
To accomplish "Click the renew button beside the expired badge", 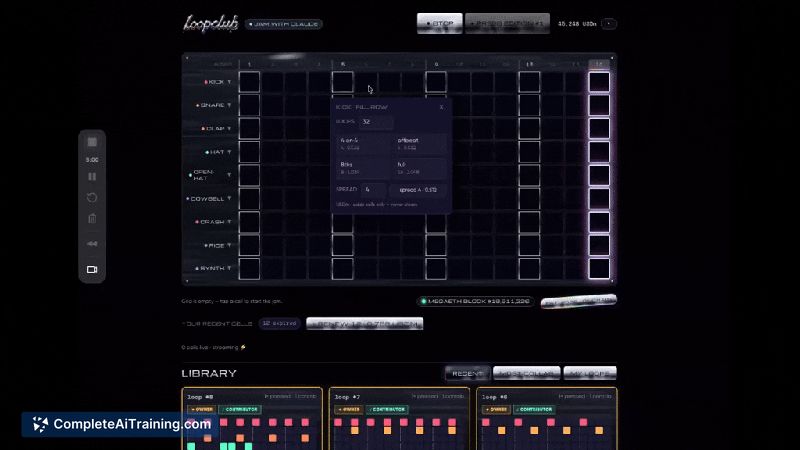I will pos(364,323).
